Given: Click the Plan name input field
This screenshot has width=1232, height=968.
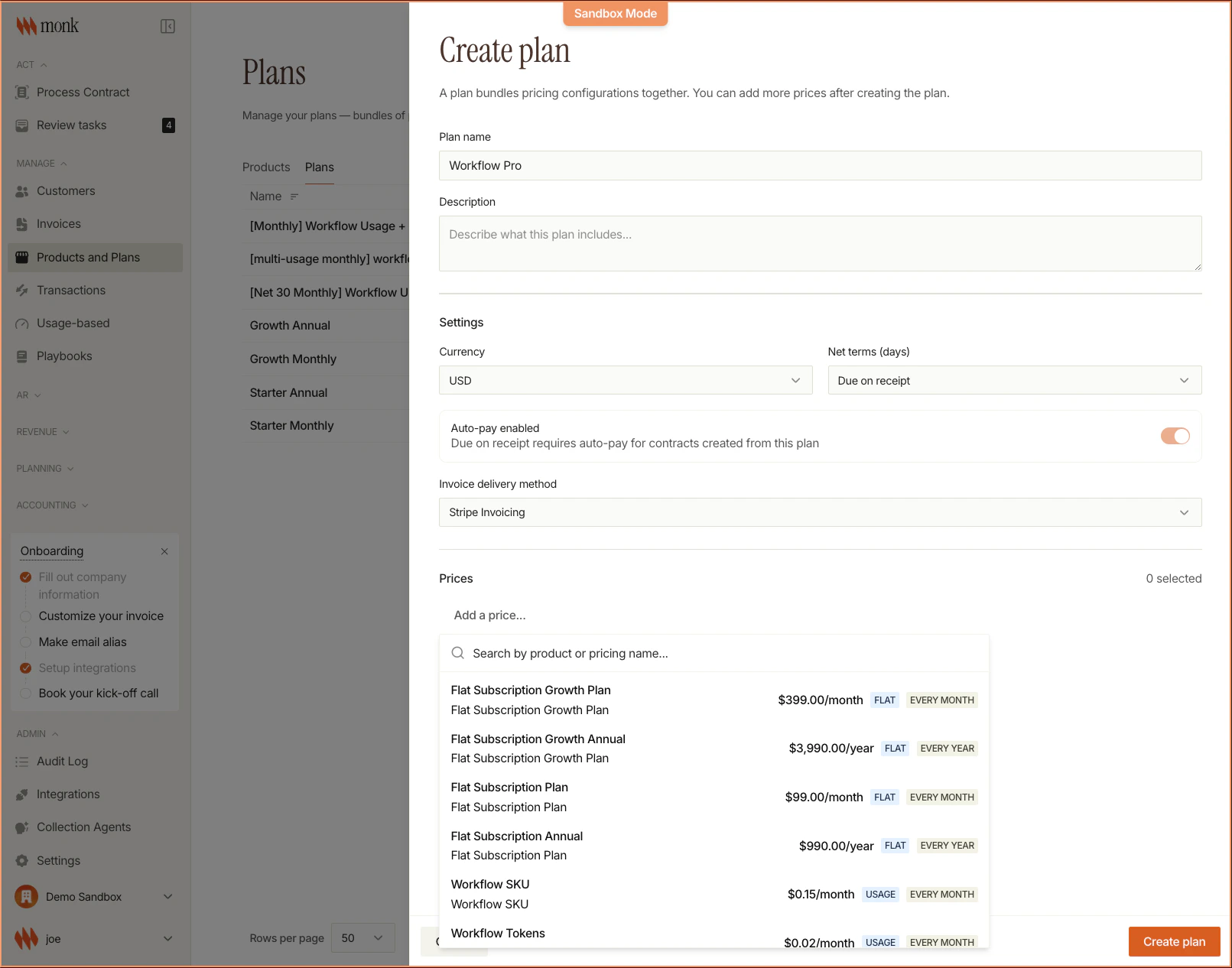Looking at the screenshot, I should (821, 166).
